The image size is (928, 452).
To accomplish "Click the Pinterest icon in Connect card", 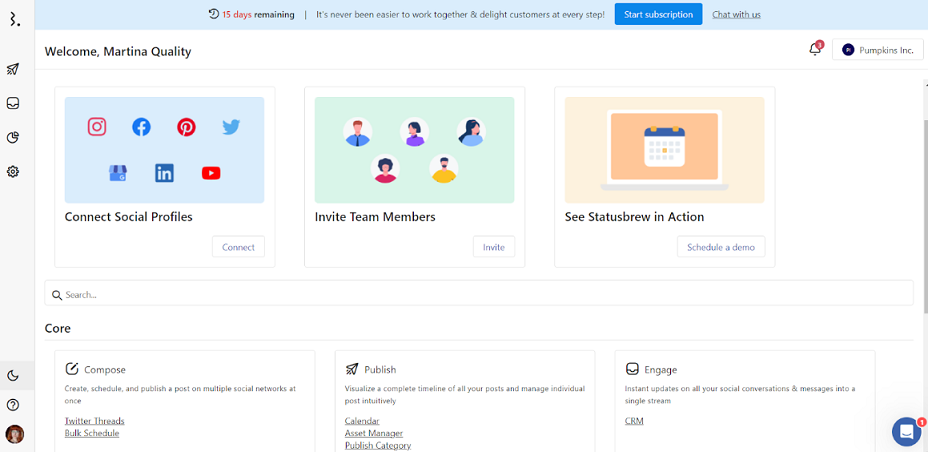I will (x=186, y=127).
